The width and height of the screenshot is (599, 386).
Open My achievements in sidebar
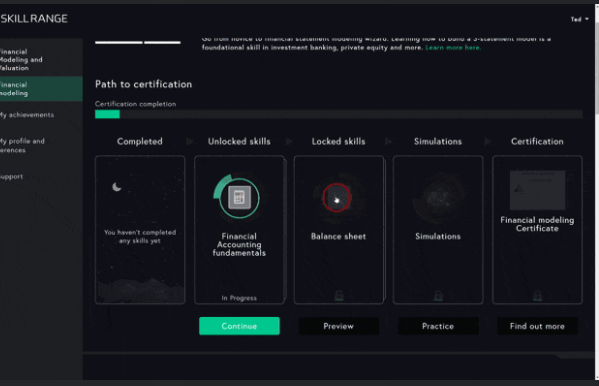(27, 115)
